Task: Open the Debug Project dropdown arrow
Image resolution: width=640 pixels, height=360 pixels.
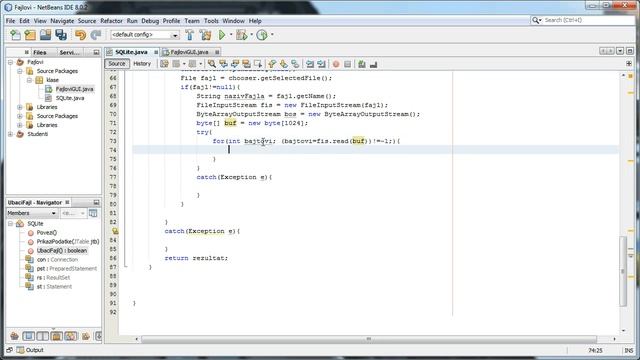Action: pyautogui.click(x=251, y=35)
